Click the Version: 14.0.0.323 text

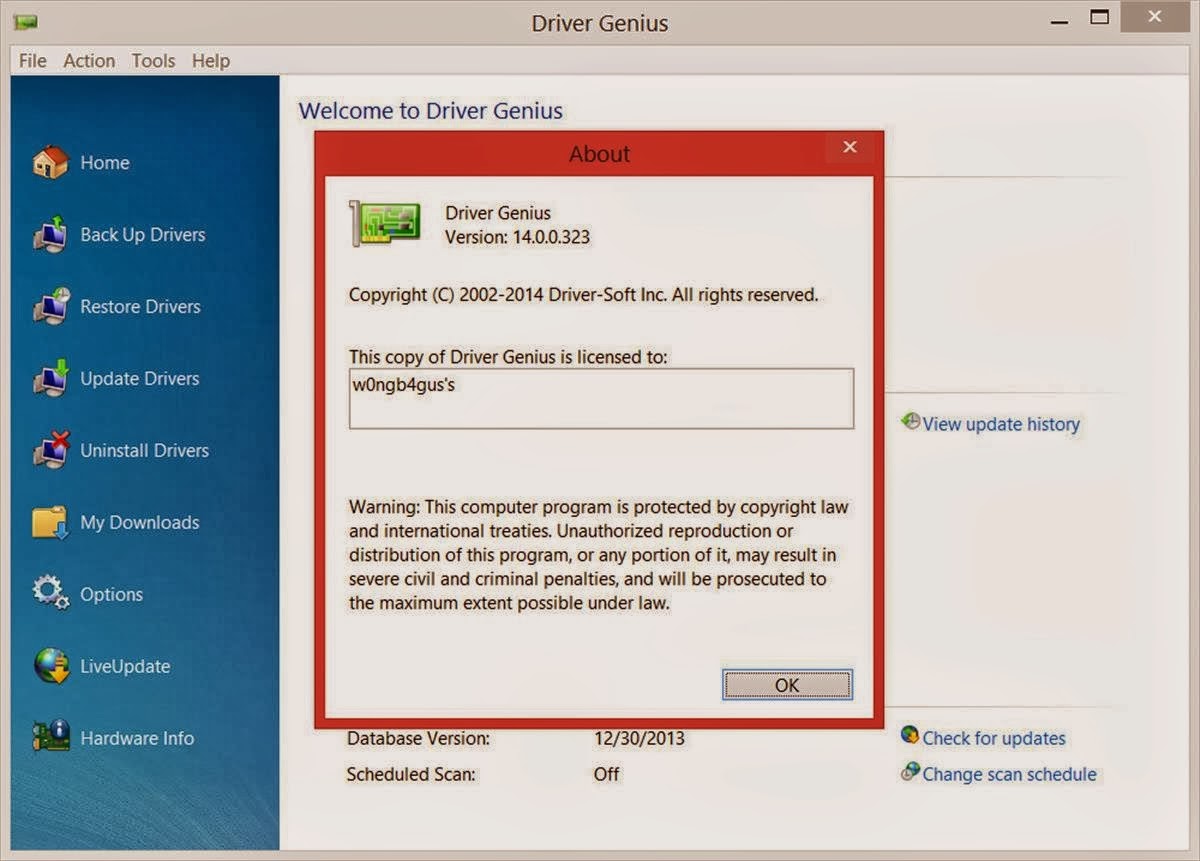pyautogui.click(x=518, y=237)
